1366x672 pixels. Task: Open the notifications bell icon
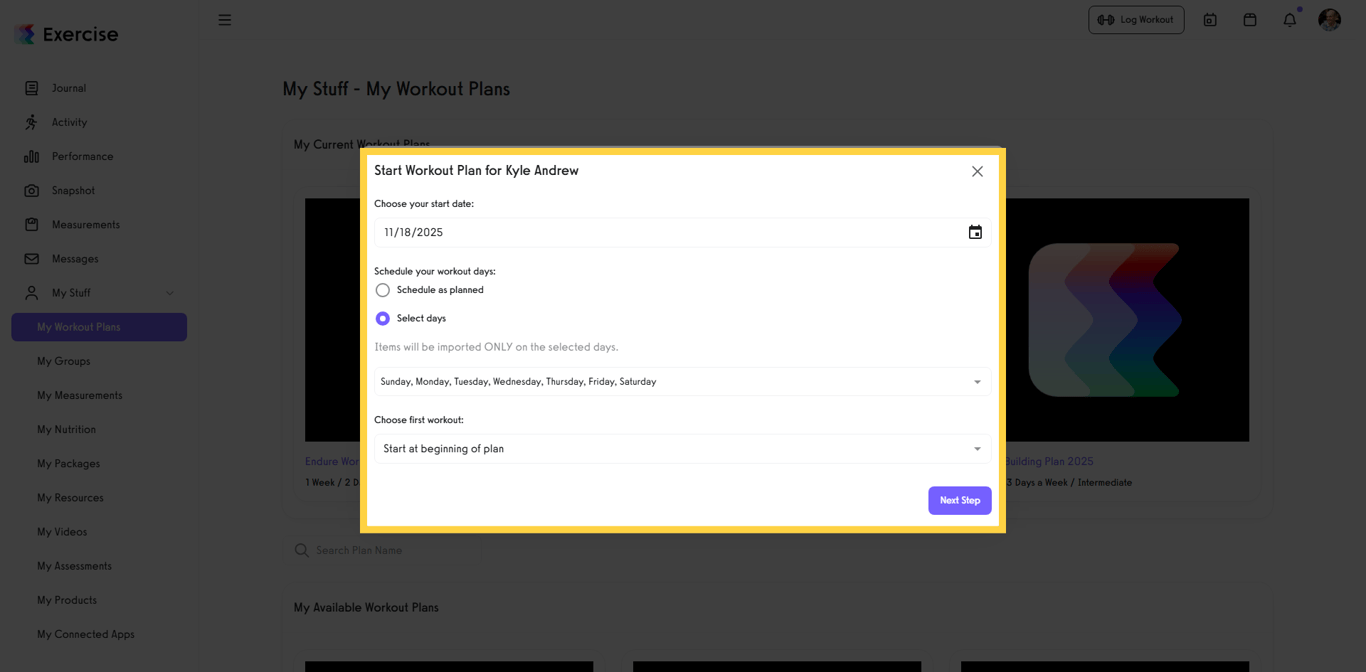1290,20
